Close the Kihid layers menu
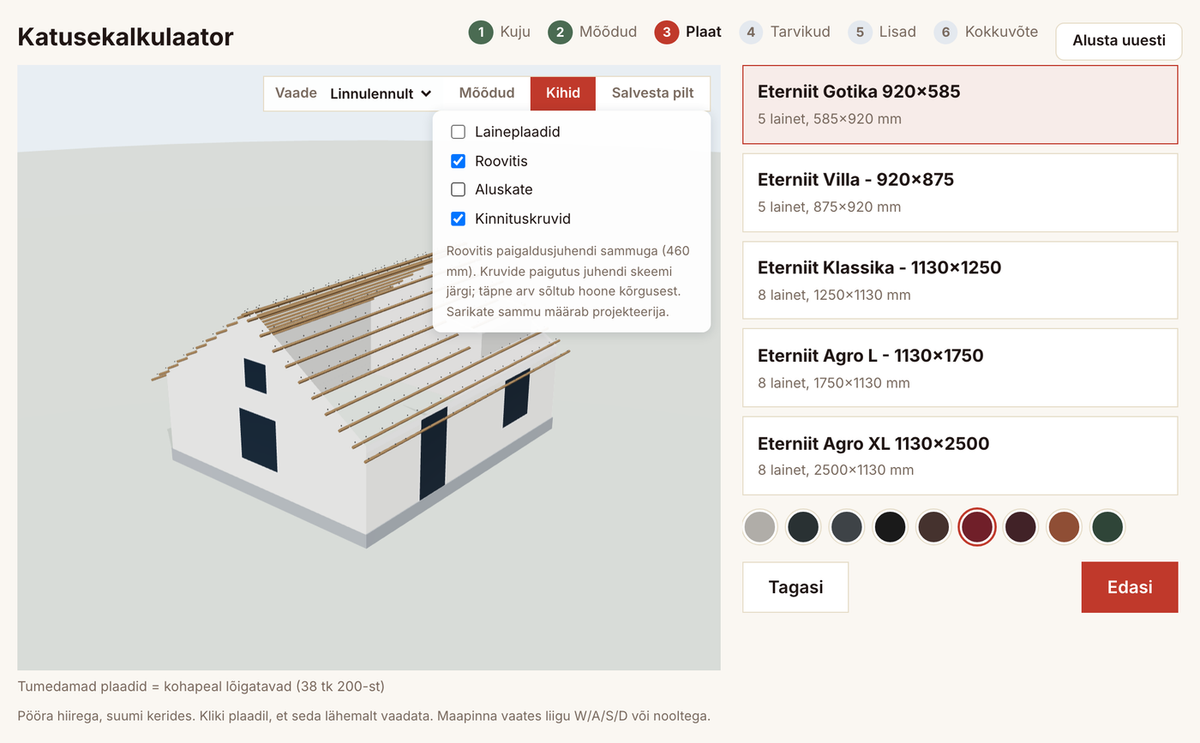The height and width of the screenshot is (743, 1200). coord(563,93)
